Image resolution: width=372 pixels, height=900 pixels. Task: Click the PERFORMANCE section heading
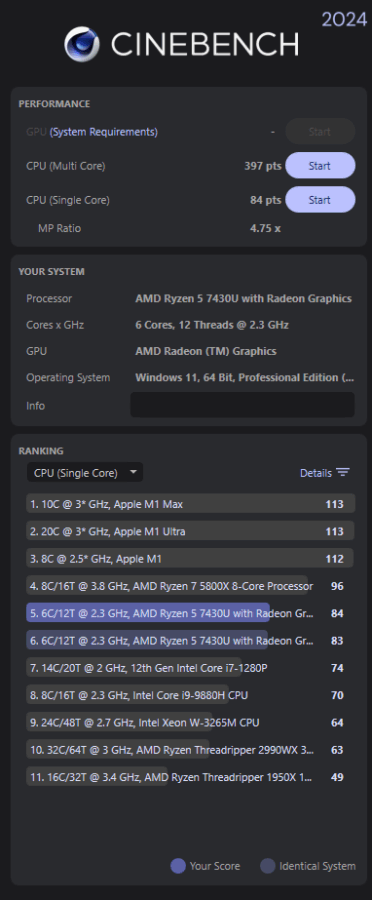pos(54,104)
